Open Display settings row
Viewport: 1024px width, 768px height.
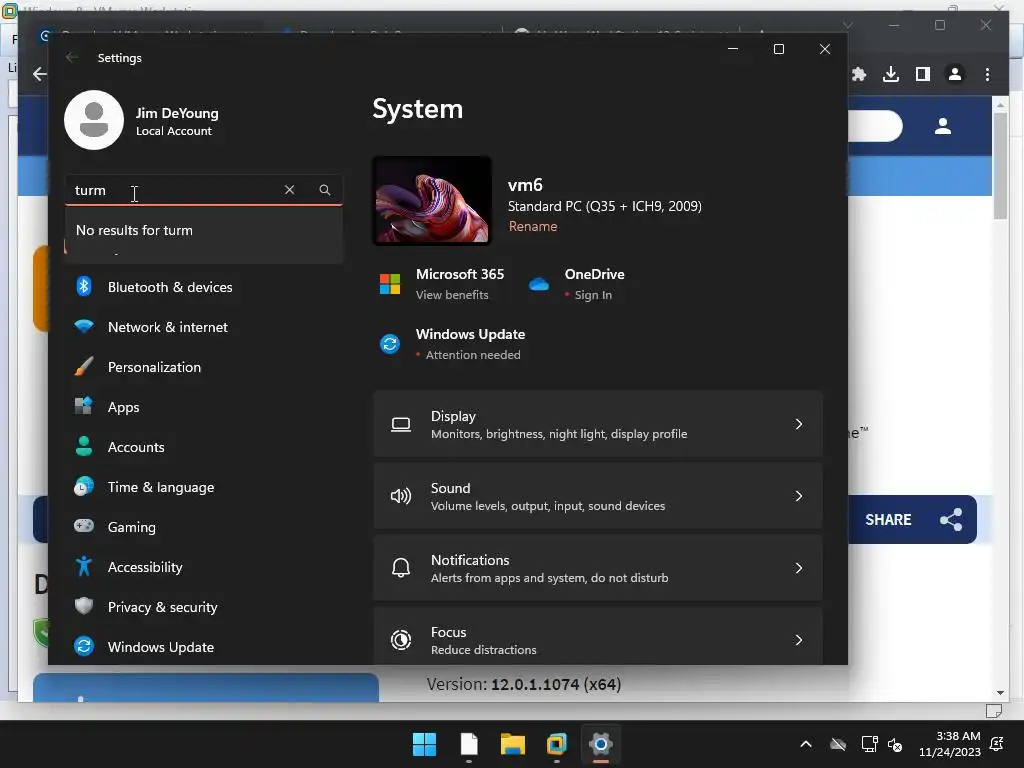[598, 424]
